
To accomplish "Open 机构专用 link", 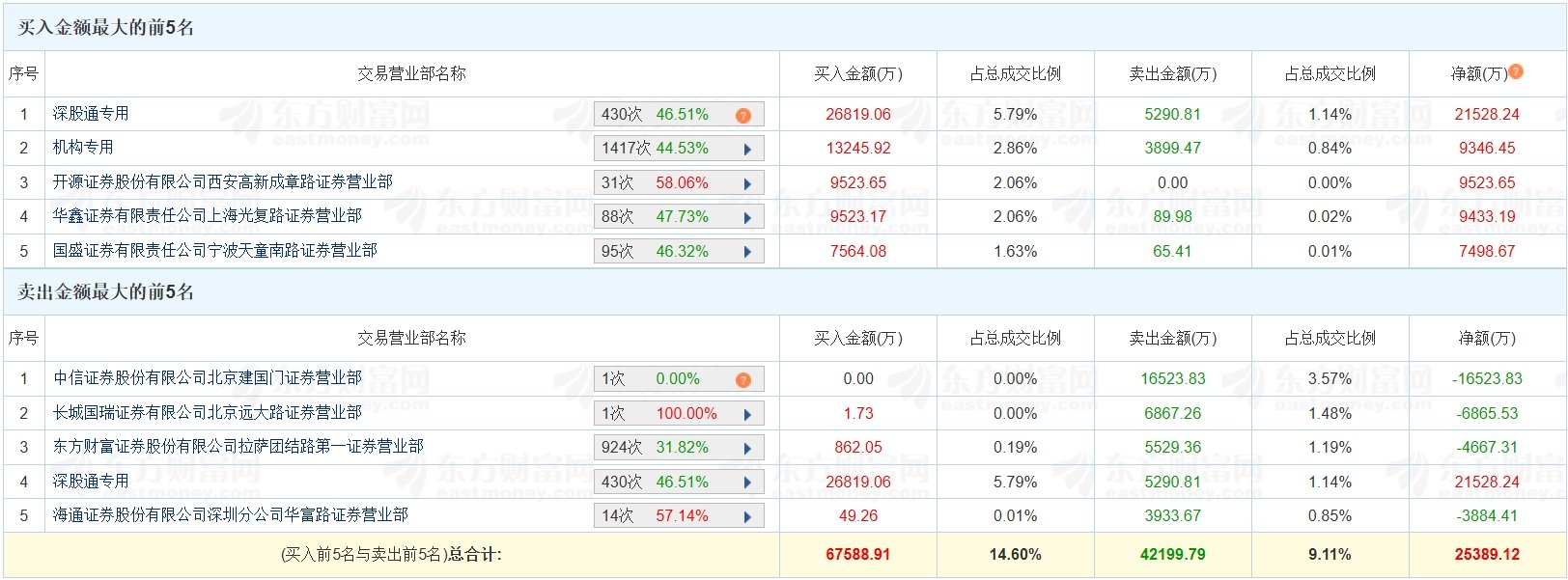I will [x=83, y=148].
